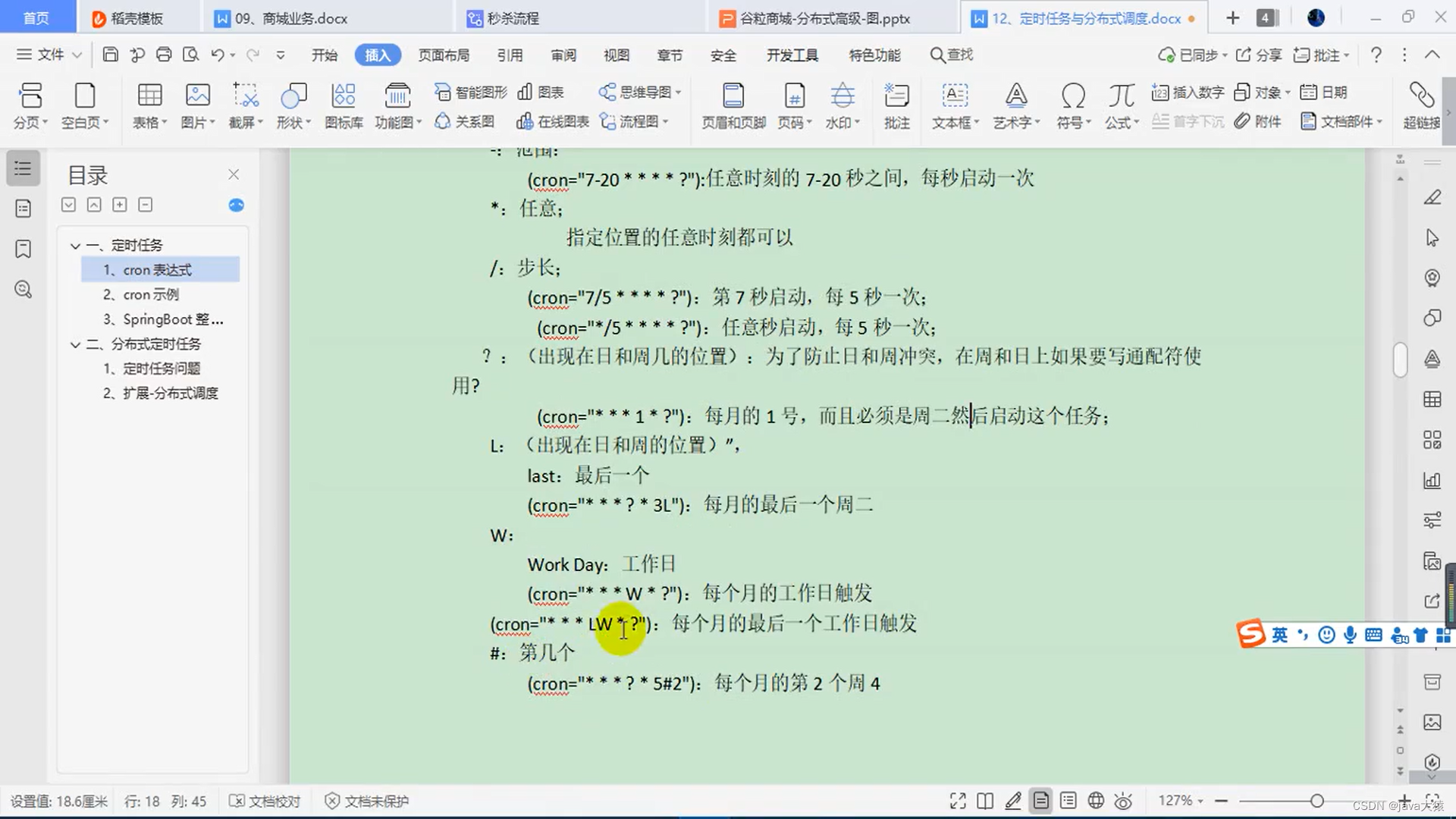This screenshot has height=819, width=1456.
Task: Close the 目录 navigation pane
Action: [234, 174]
